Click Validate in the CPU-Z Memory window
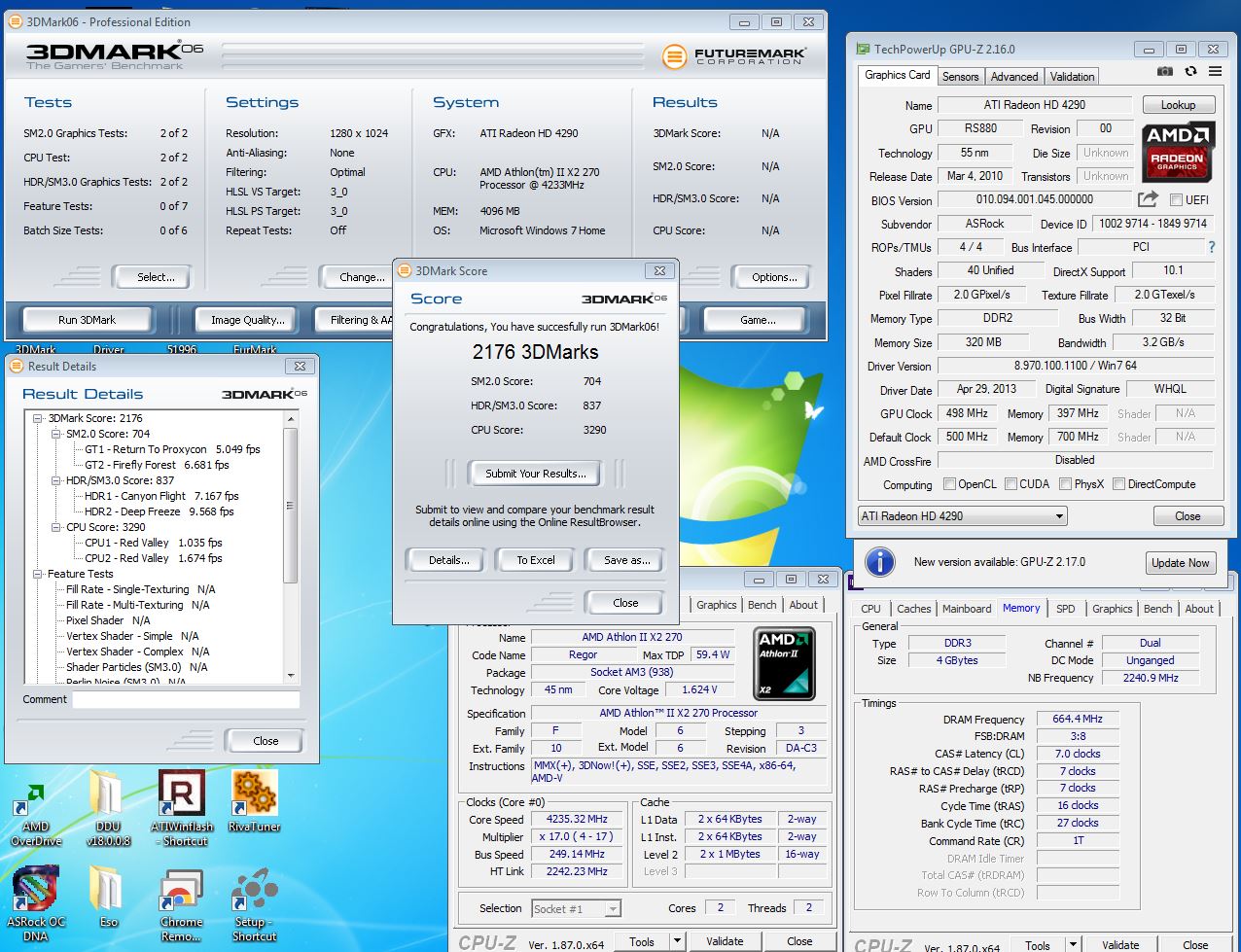Screen dimensions: 1241x952 point(1119,944)
